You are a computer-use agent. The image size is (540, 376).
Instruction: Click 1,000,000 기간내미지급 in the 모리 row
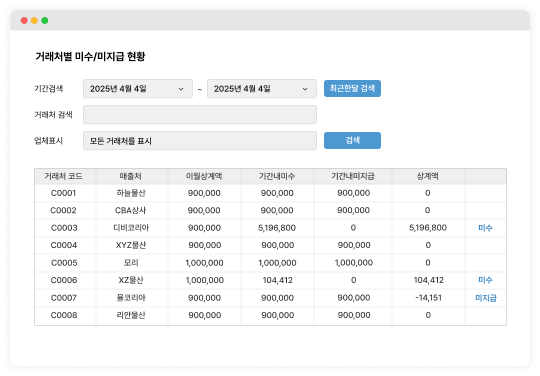354,263
